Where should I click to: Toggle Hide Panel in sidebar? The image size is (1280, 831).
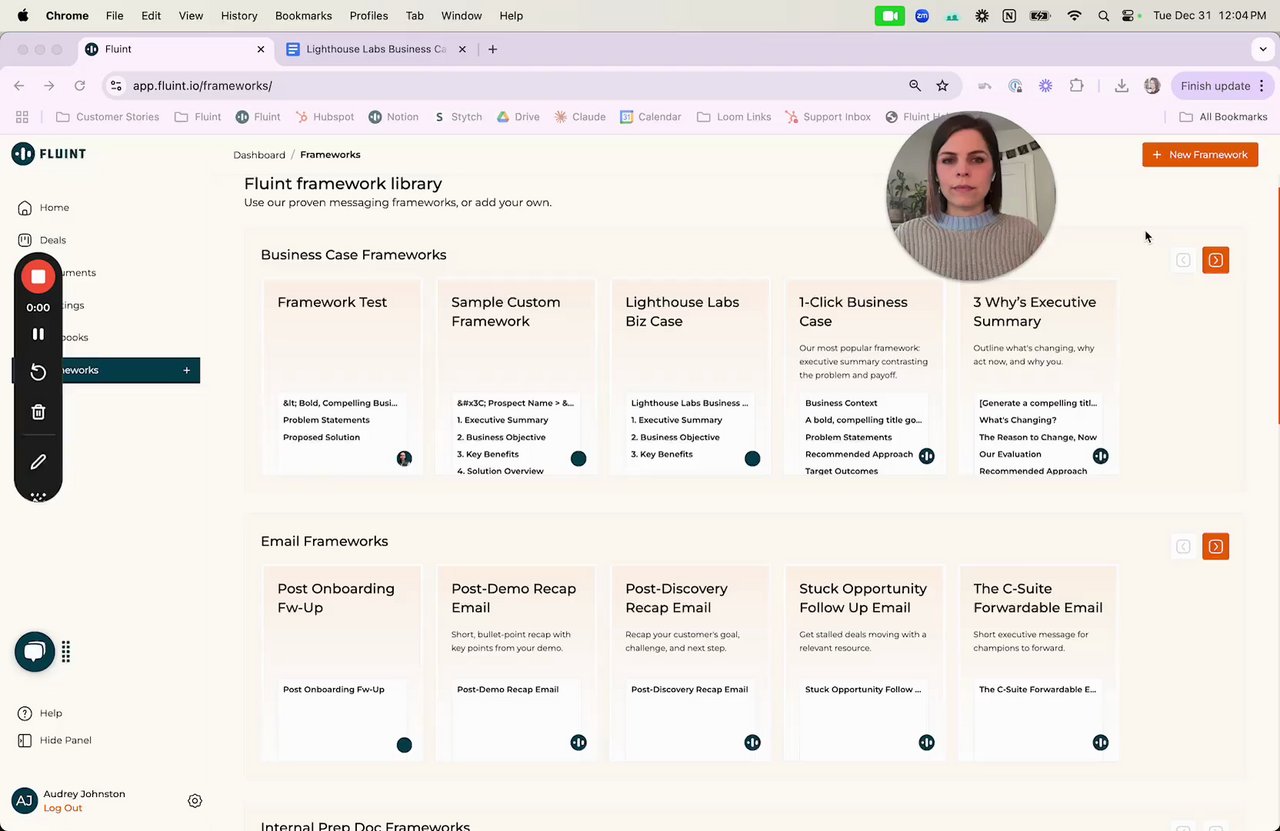[65, 740]
